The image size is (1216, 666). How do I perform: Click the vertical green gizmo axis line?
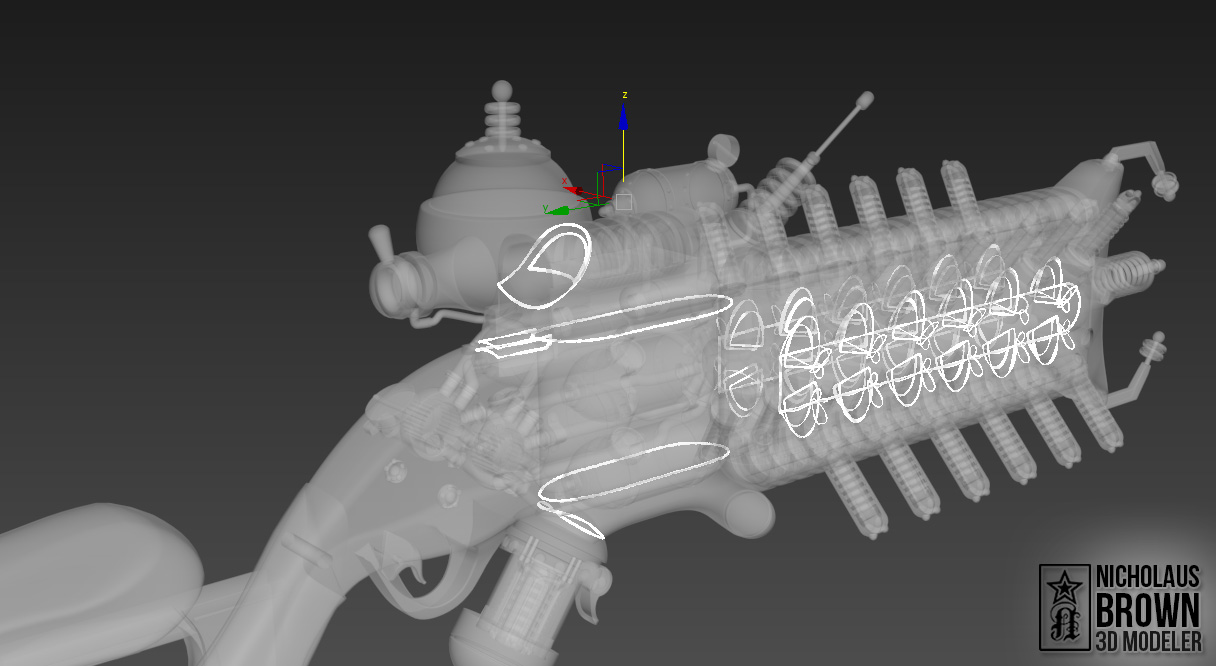point(598,188)
